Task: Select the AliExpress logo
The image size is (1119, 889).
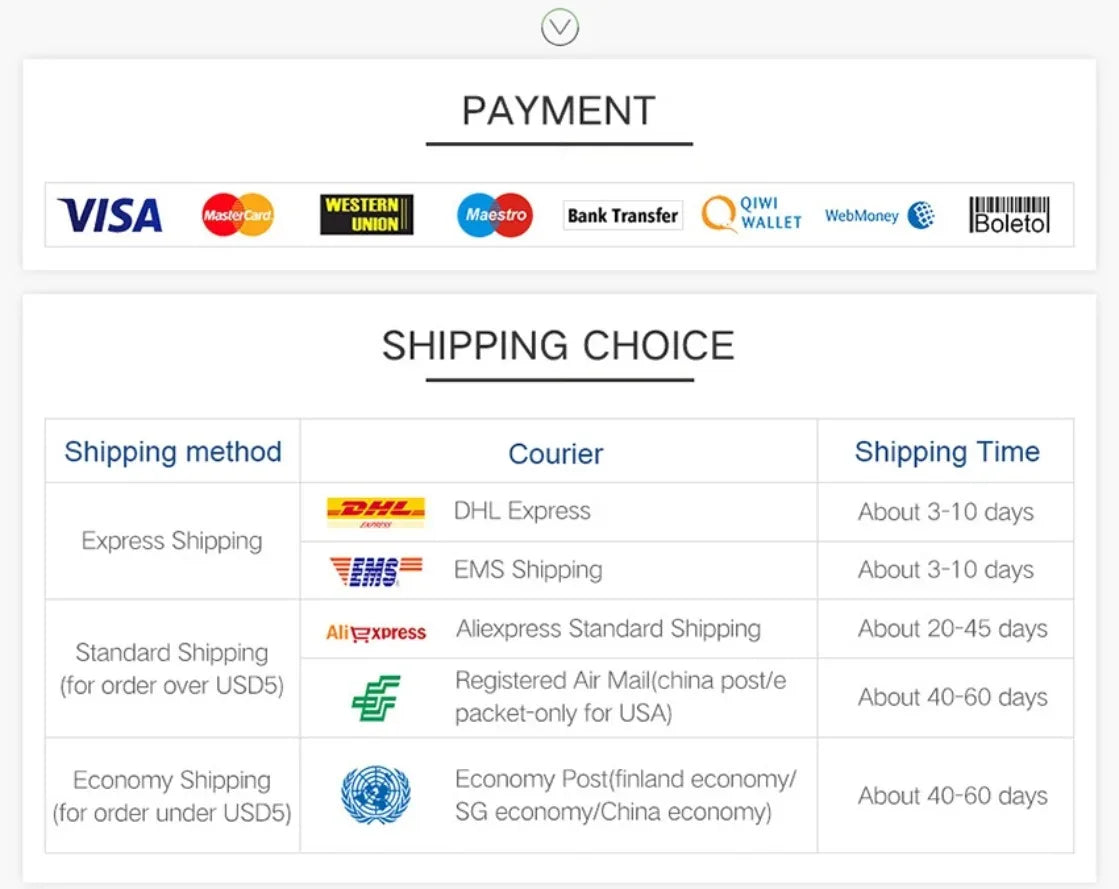Action: click(x=375, y=632)
